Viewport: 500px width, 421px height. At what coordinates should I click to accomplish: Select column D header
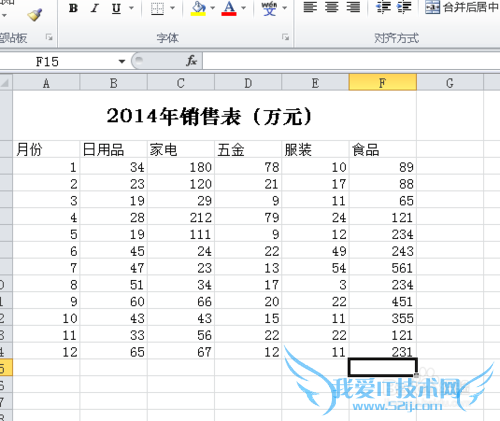[248, 83]
